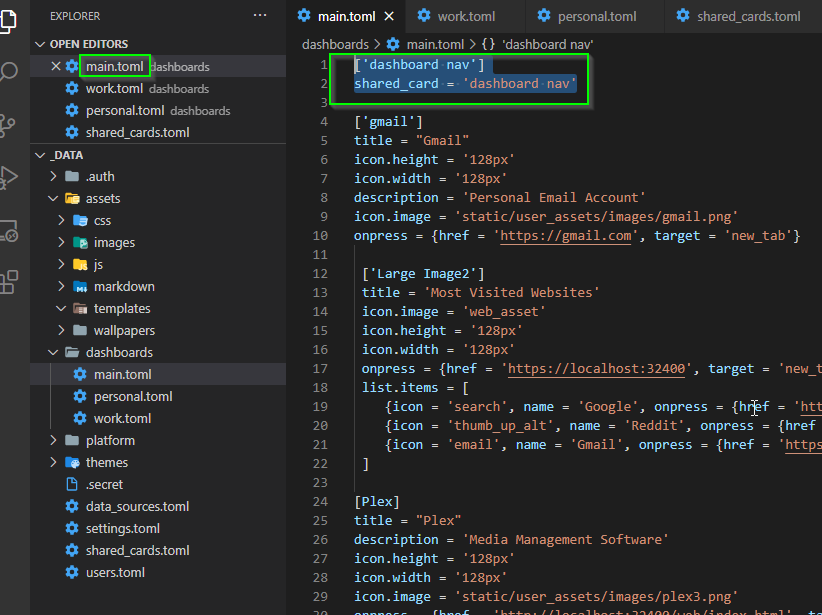This screenshot has width=822, height=615.
Task: Expand the platform folder
Action: point(53,440)
